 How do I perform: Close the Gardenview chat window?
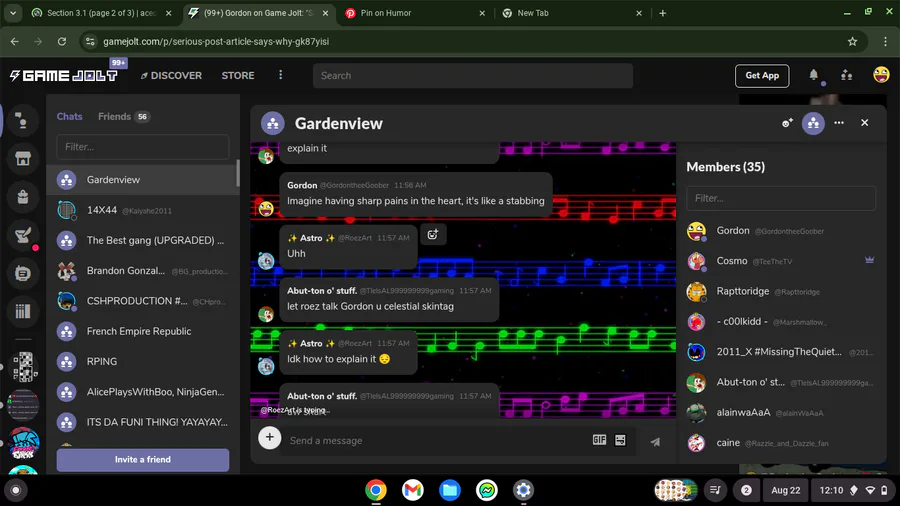[x=865, y=123]
